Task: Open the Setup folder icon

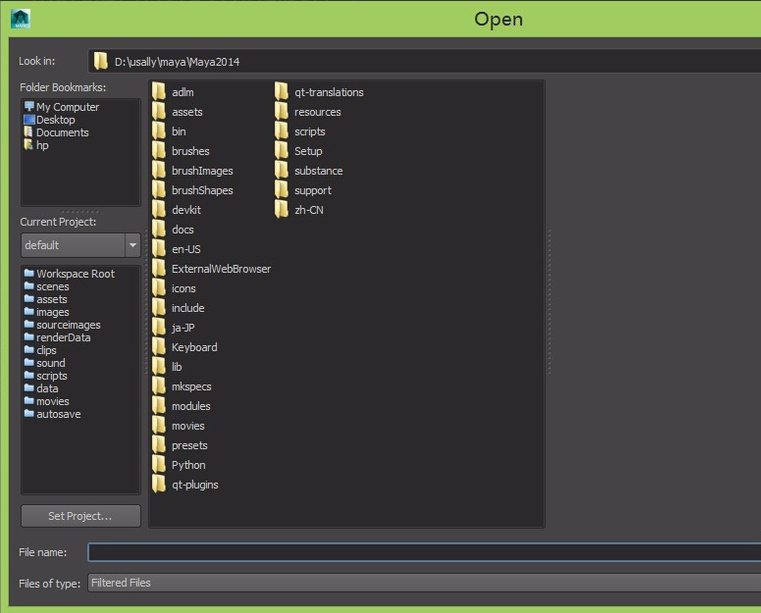Action: [x=281, y=151]
